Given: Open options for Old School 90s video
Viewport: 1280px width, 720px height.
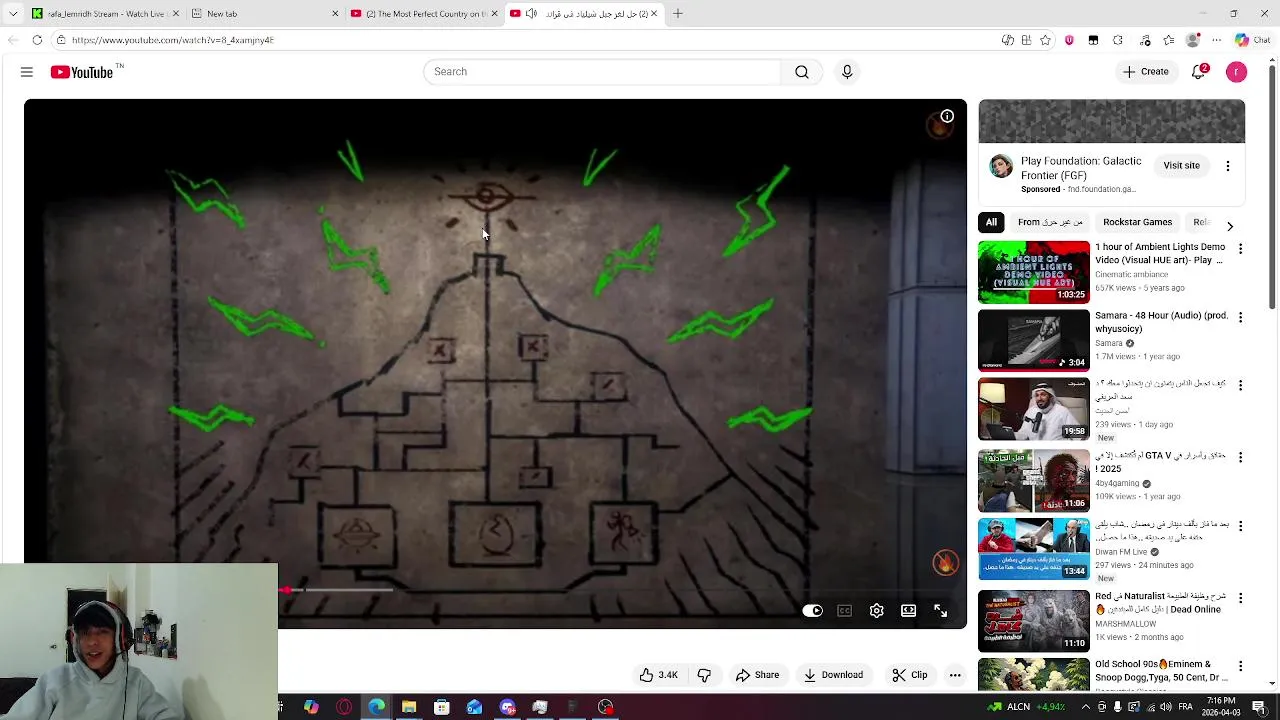Looking at the screenshot, I should [1240, 666].
